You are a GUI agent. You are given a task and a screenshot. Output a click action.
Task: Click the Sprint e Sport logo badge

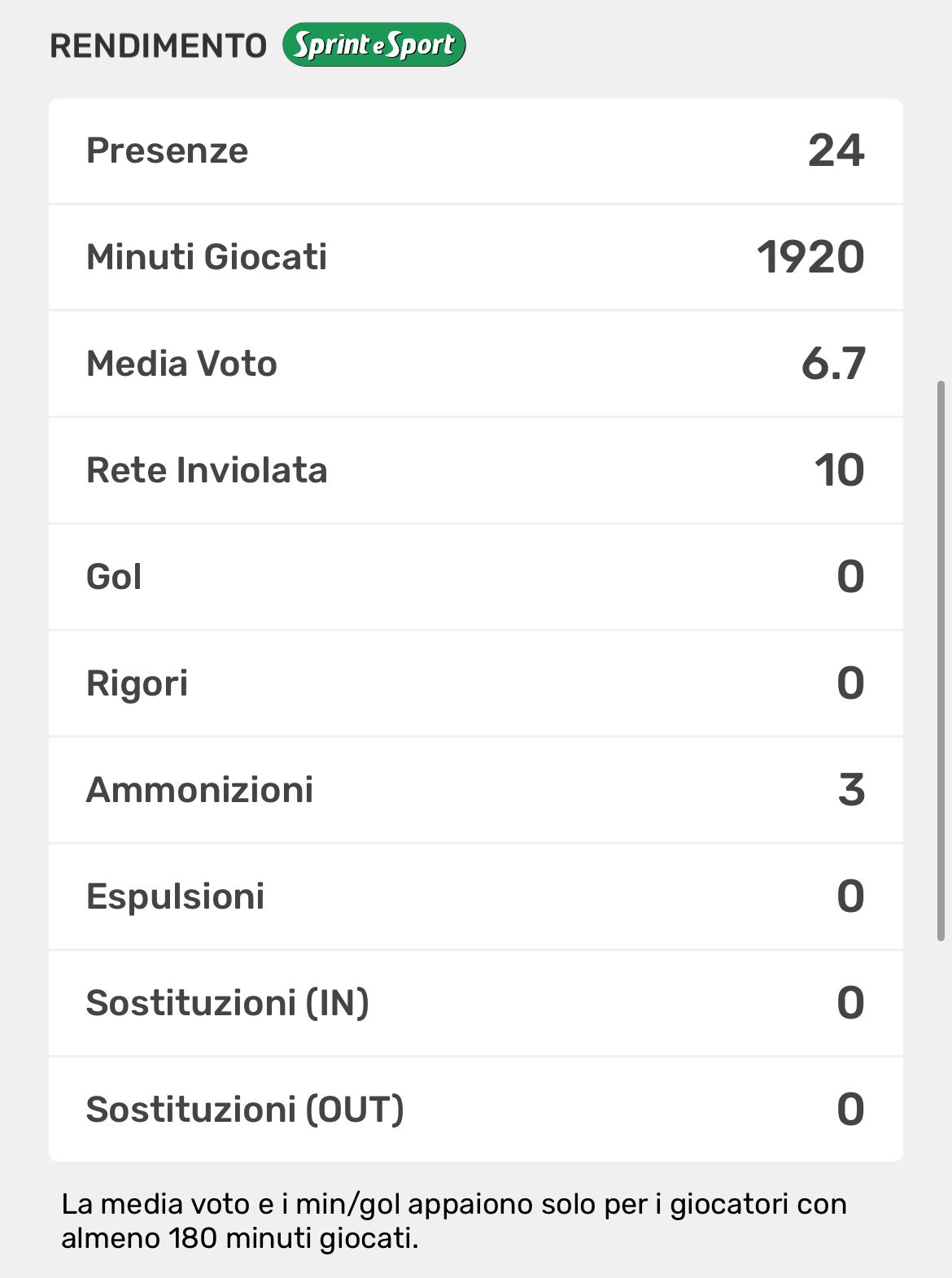pos(374,45)
